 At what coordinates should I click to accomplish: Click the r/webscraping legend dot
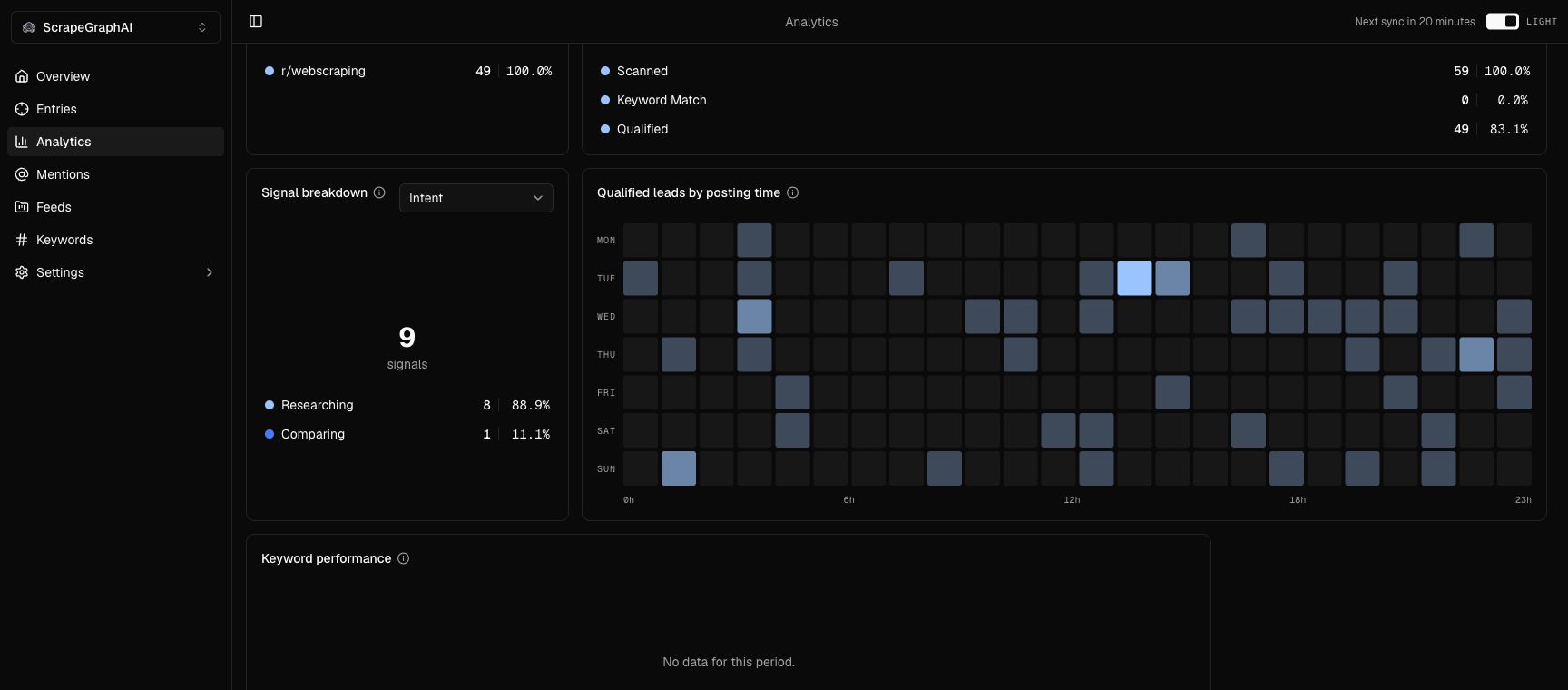(269, 71)
